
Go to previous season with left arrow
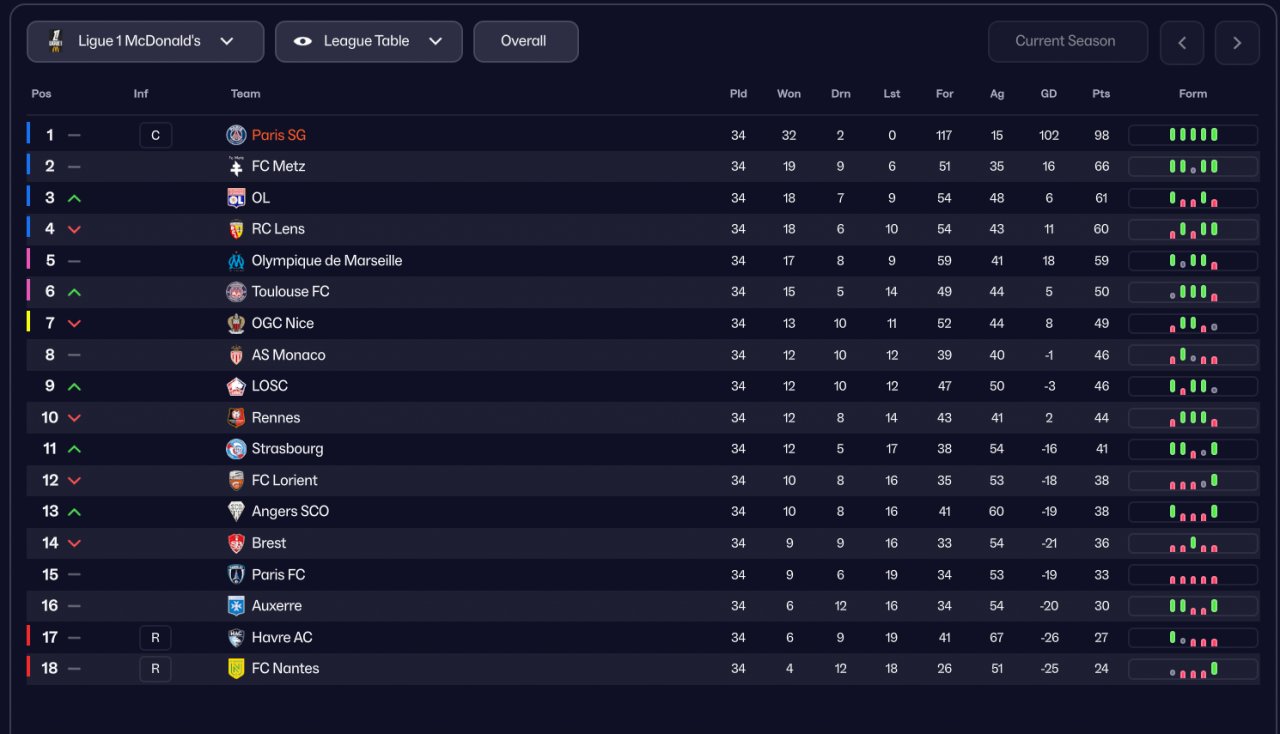[x=1182, y=42]
